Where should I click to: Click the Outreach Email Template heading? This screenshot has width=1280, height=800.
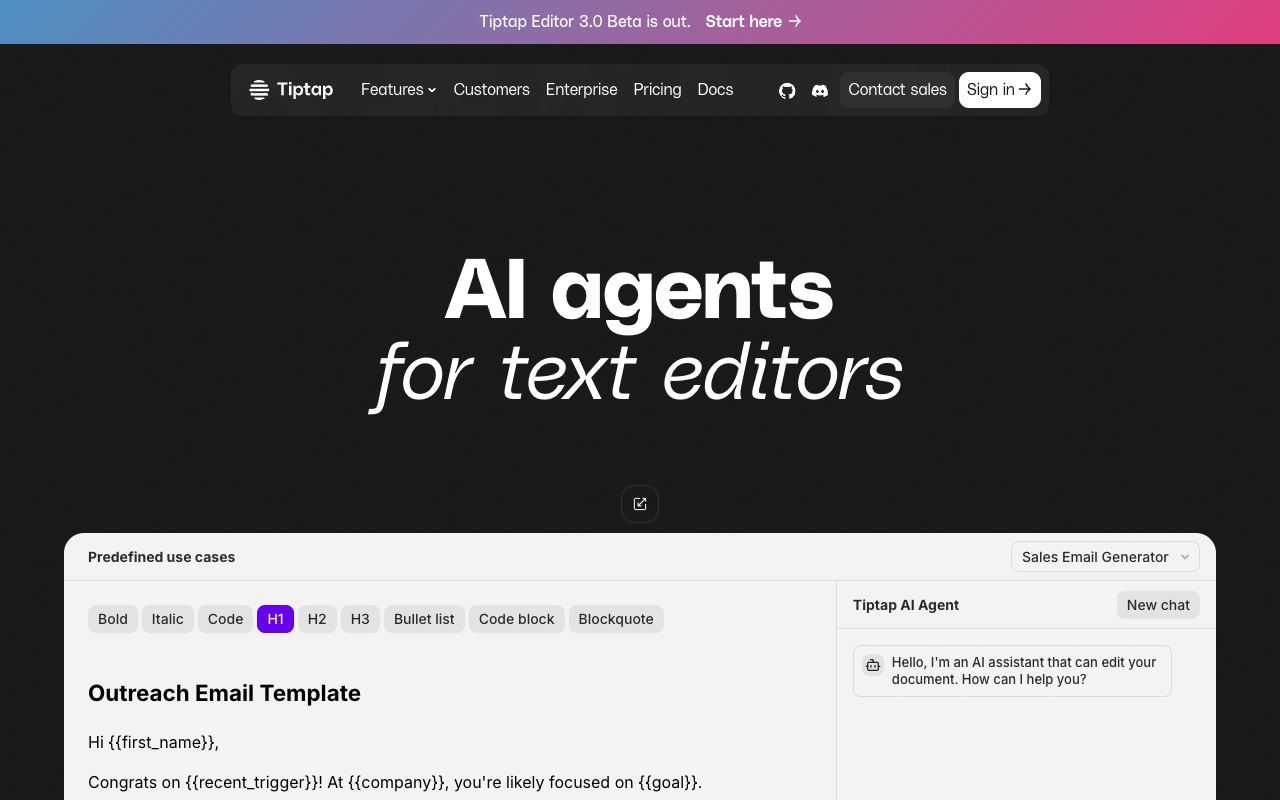[x=224, y=693]
